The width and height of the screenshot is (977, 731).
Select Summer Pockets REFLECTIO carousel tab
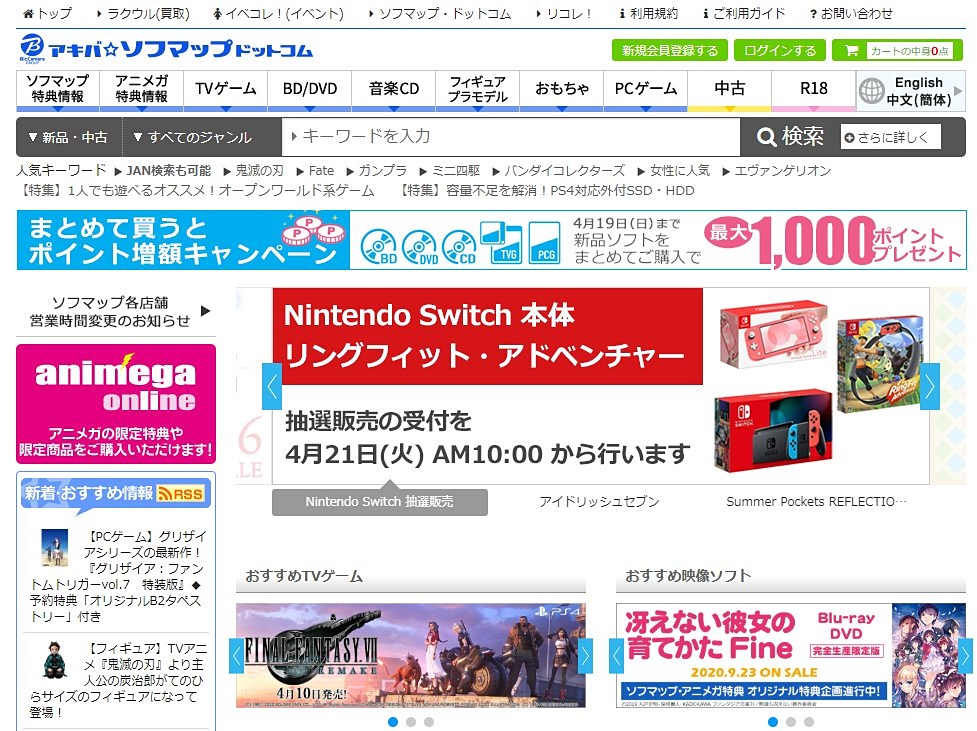click(x=816, y=502)
